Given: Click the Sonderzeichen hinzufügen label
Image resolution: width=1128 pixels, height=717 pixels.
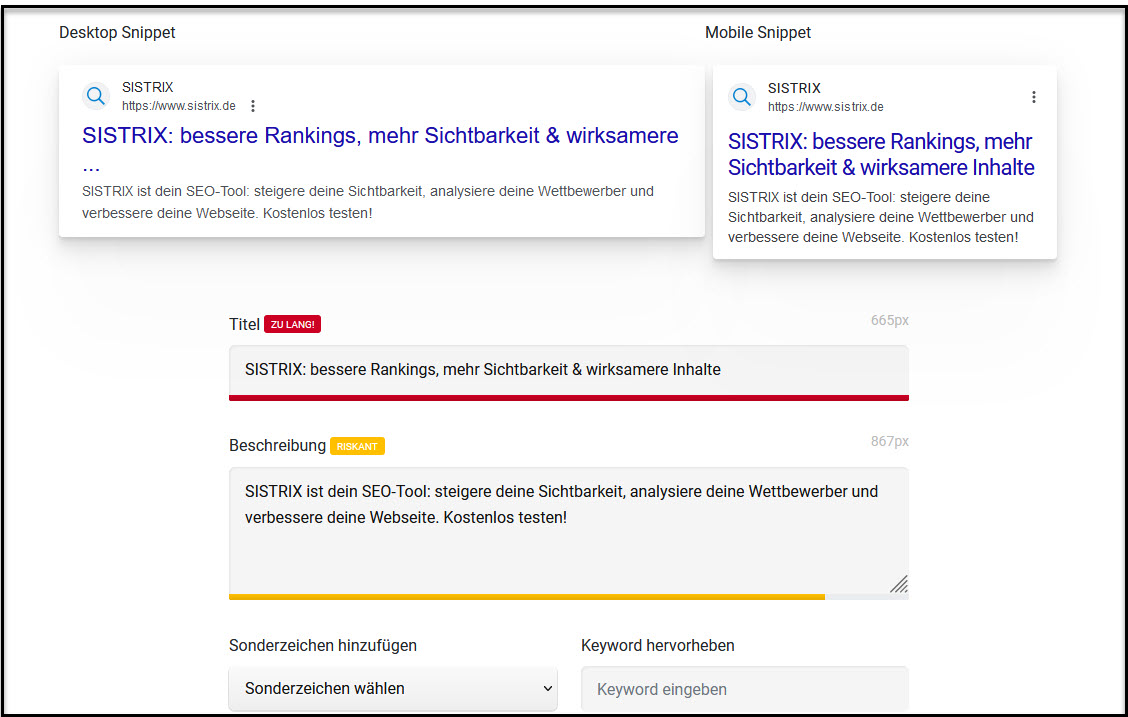Looking at the screenshot, I should (x=323, y=645).
